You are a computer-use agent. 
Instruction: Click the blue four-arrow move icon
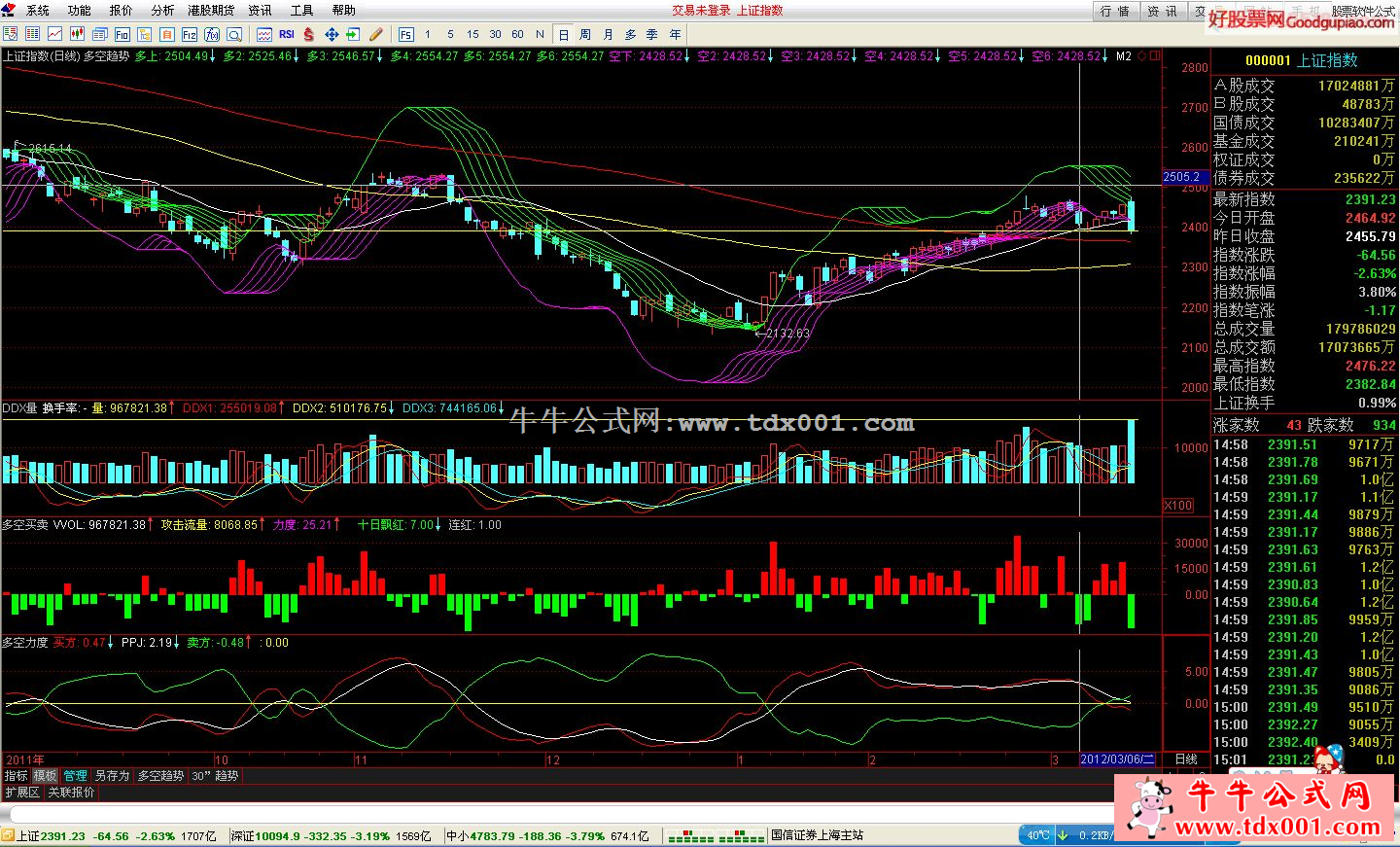click(332, 34)
